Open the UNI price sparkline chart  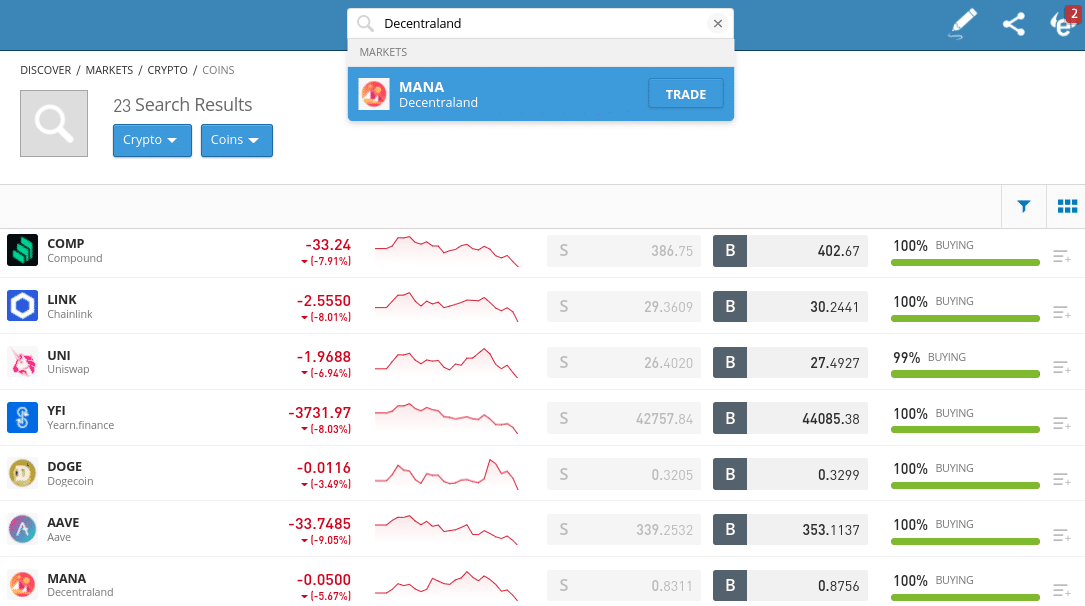click(x=446, y=362)
